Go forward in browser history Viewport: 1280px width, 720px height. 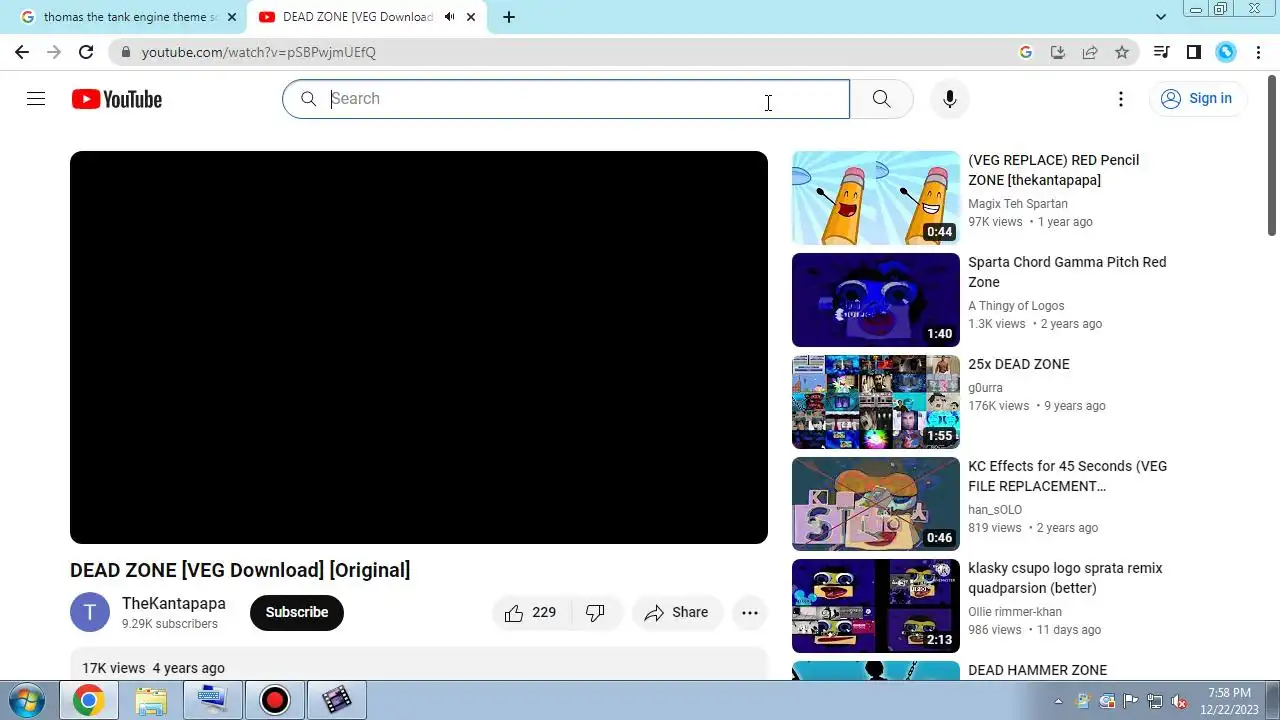pos(54,52)
